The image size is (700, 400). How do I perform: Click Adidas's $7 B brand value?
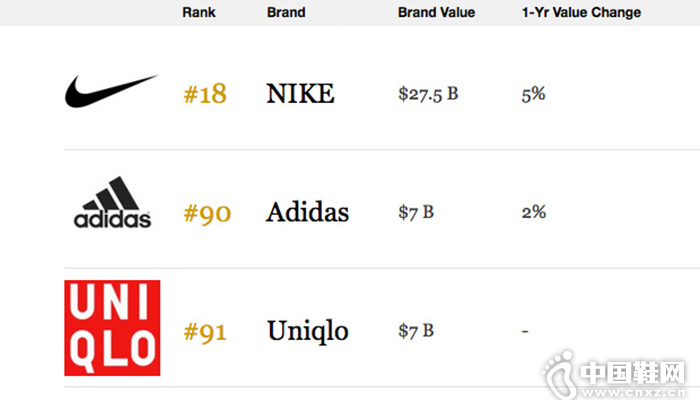pyautogui.click(x=416, y=212)
